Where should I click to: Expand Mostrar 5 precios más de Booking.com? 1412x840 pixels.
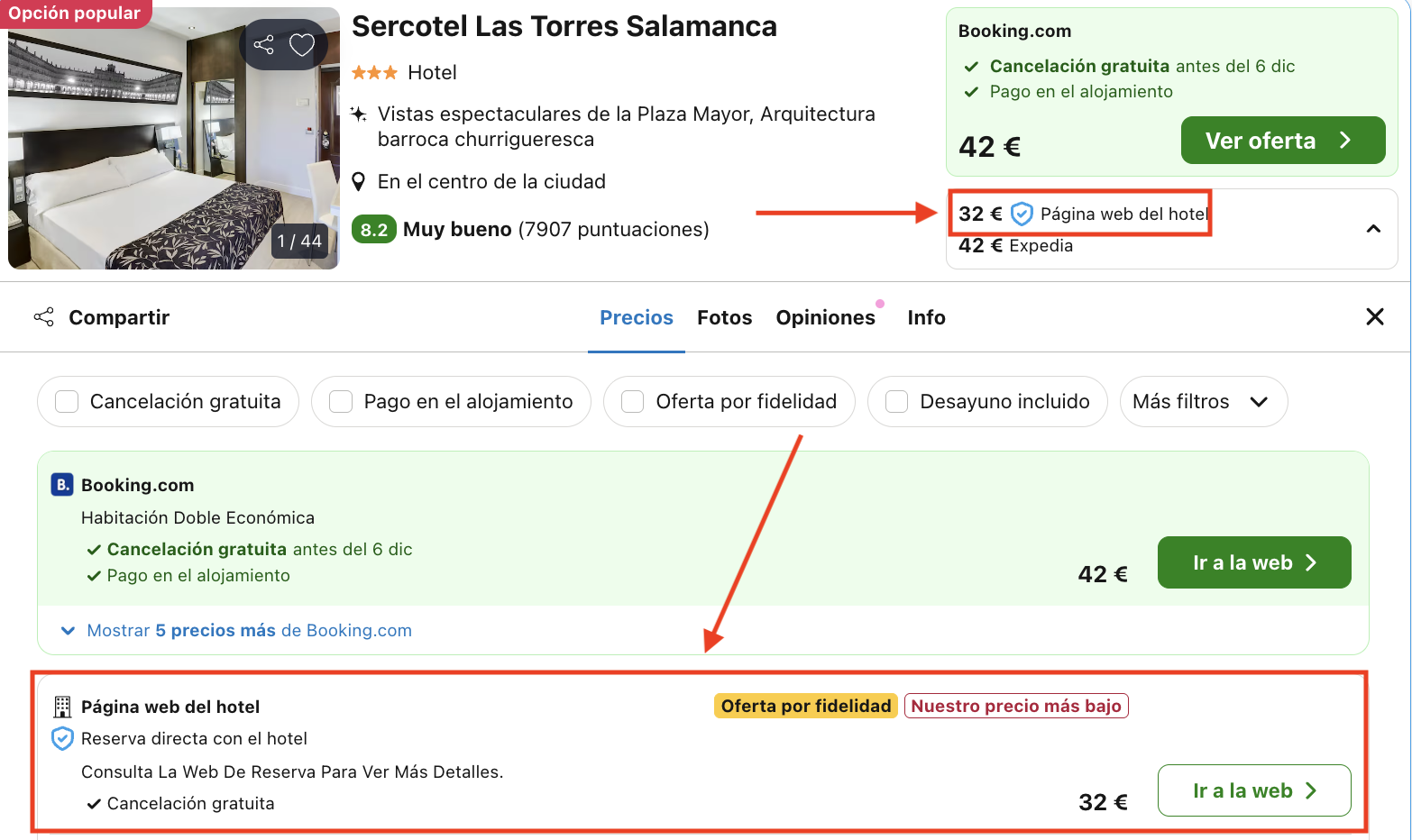pyautogui.click(x=248, y=630)
